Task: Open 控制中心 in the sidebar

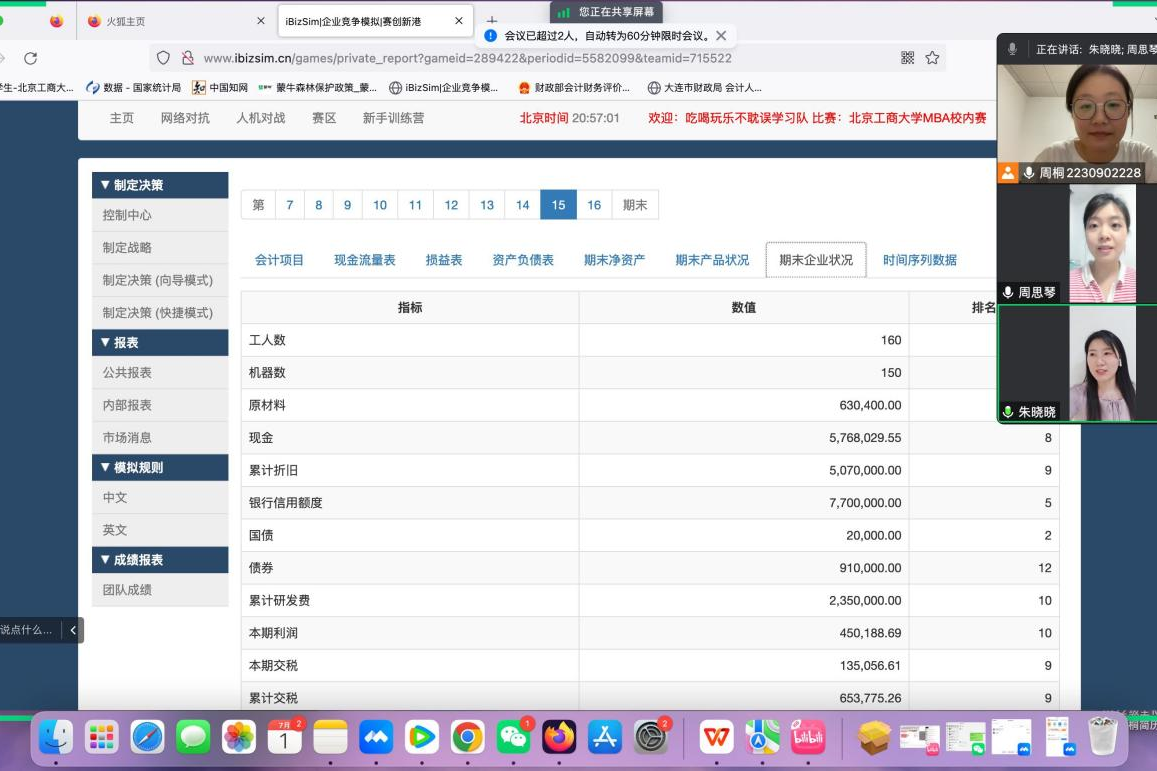Action: tap(127, 215)
